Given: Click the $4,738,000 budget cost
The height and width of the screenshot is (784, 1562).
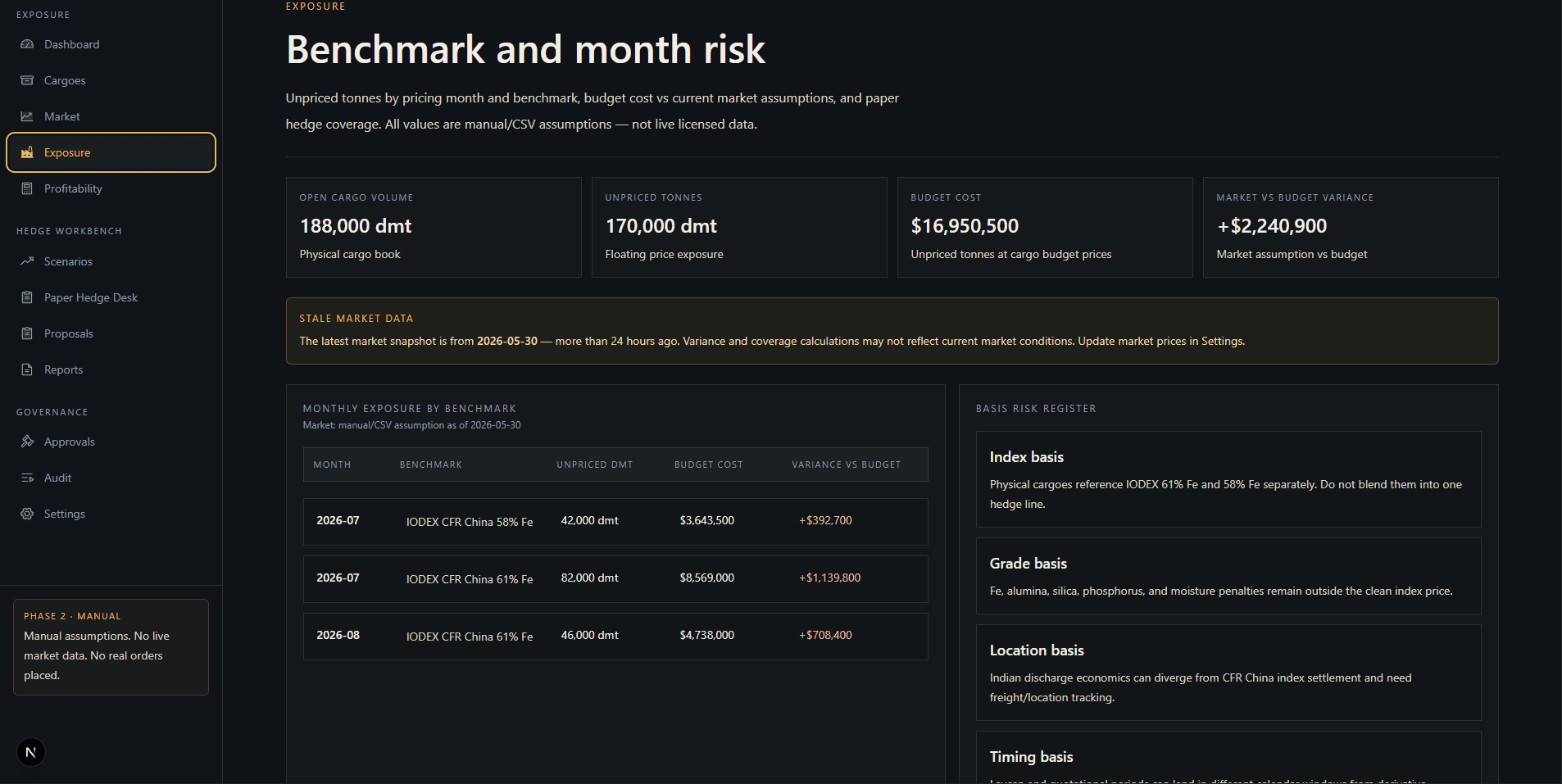Looking at the screenshot, I should tap(707, 635).
